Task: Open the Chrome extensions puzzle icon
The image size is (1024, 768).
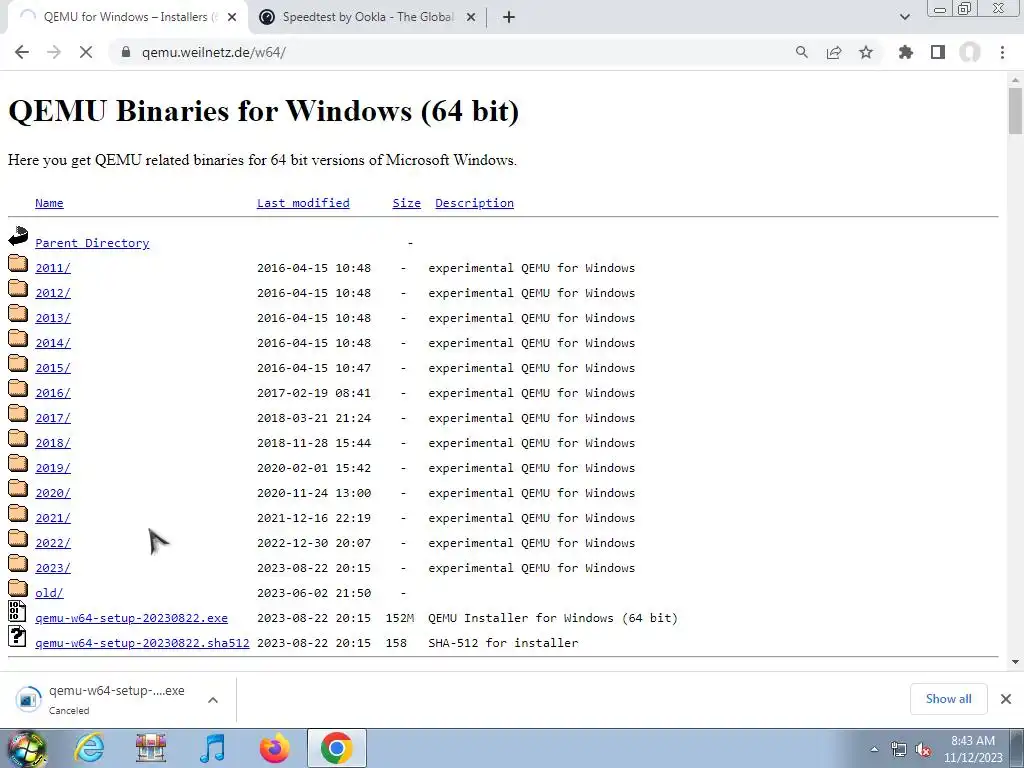Action: [906, 52]
